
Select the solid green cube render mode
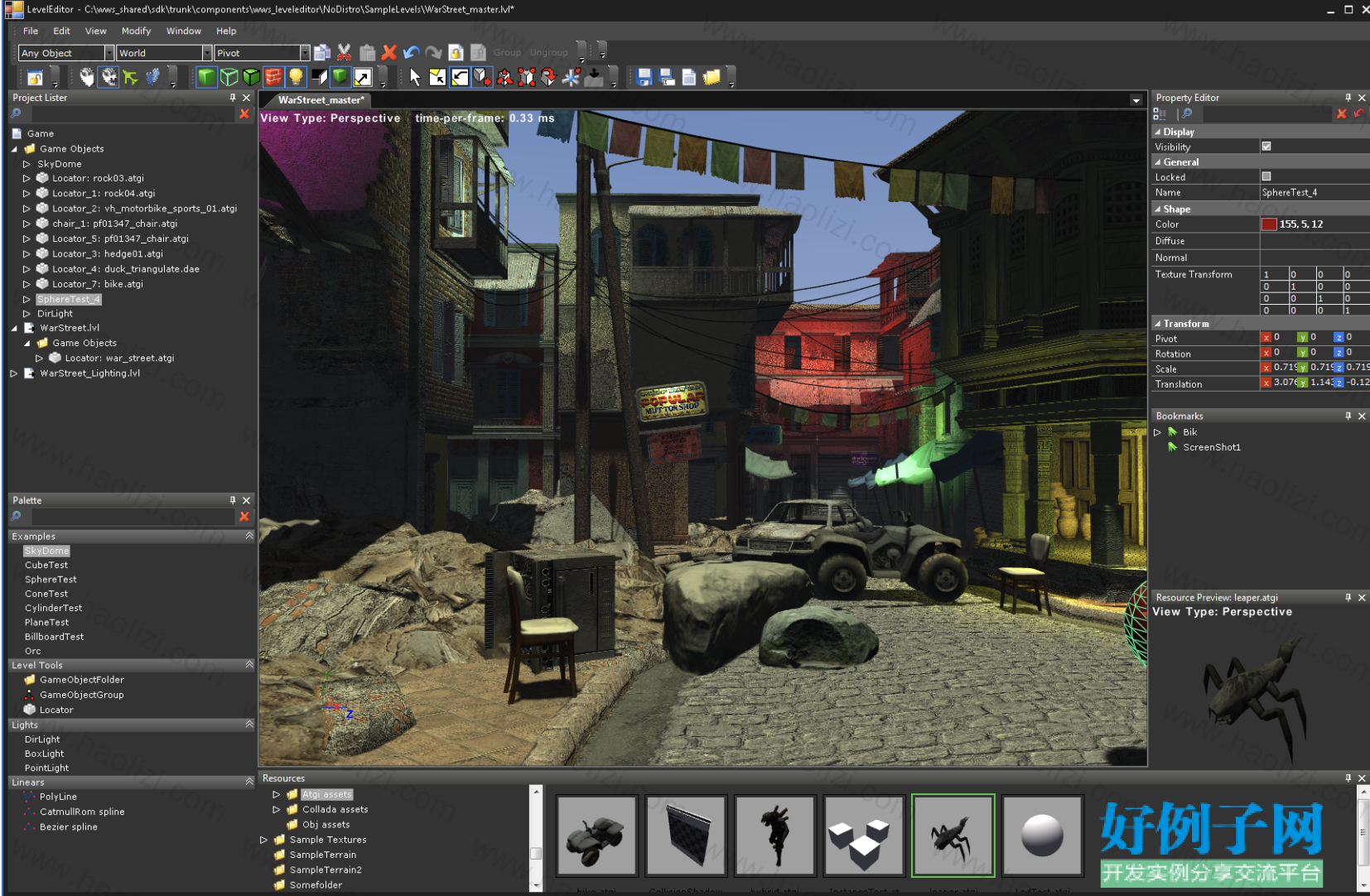click(x=206, y=77)
